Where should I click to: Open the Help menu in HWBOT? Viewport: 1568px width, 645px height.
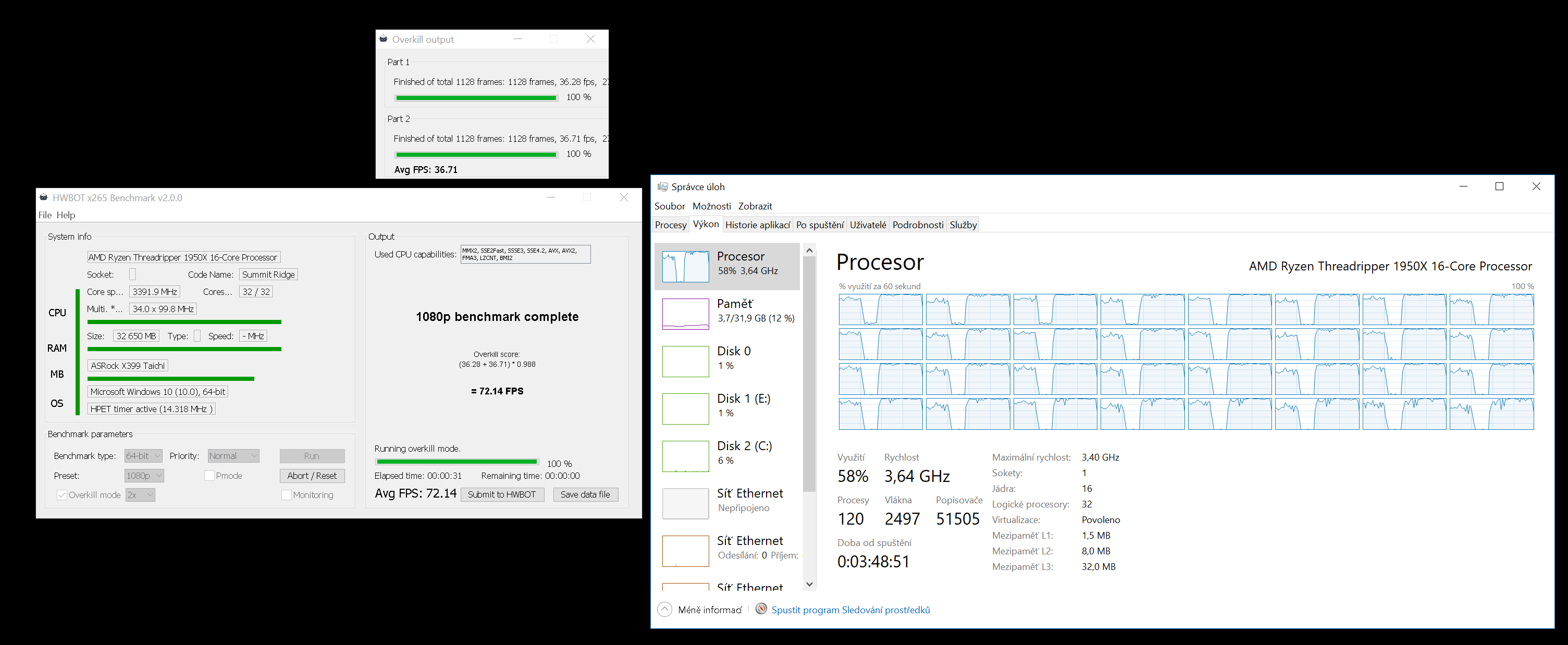[x=66, y=215]
